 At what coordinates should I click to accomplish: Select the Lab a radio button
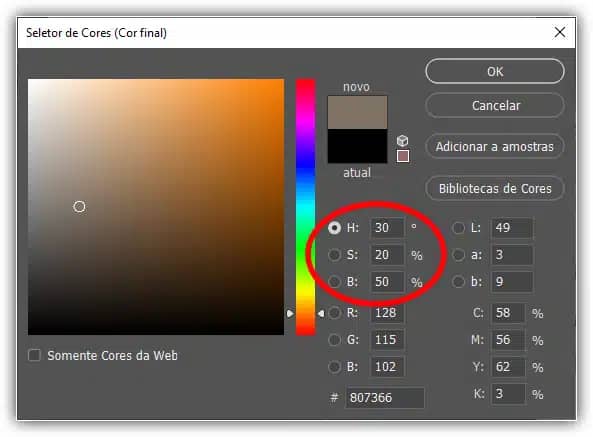(x=458, y=255)
